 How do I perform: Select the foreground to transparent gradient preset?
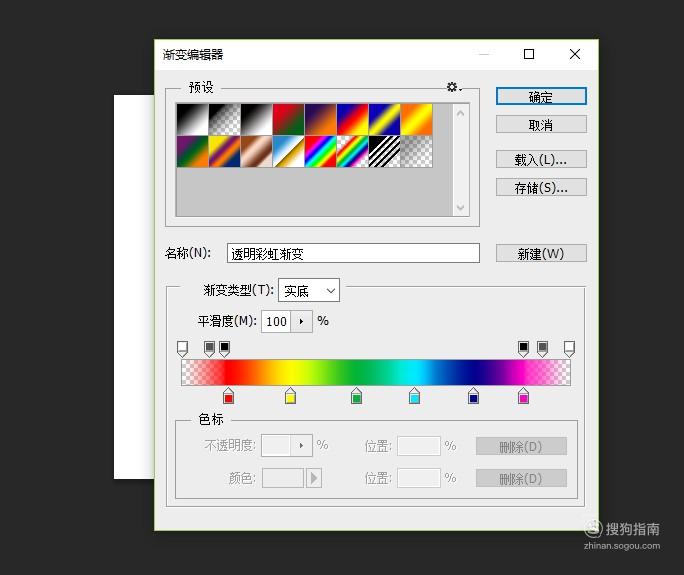coord(225,119)
